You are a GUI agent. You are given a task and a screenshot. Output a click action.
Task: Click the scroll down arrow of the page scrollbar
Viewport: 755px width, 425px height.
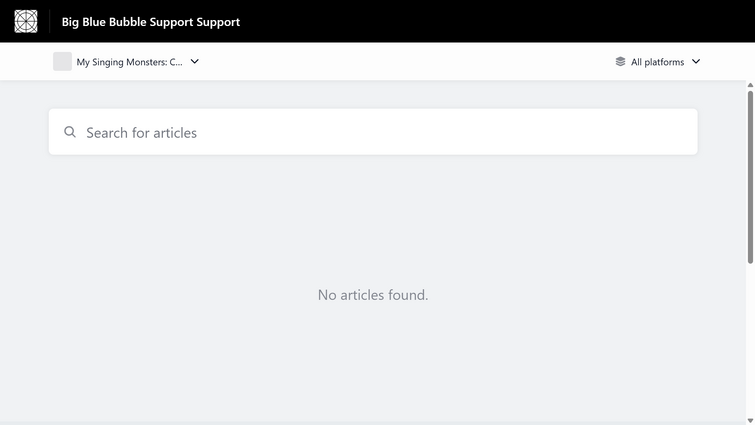coord(750,421)
